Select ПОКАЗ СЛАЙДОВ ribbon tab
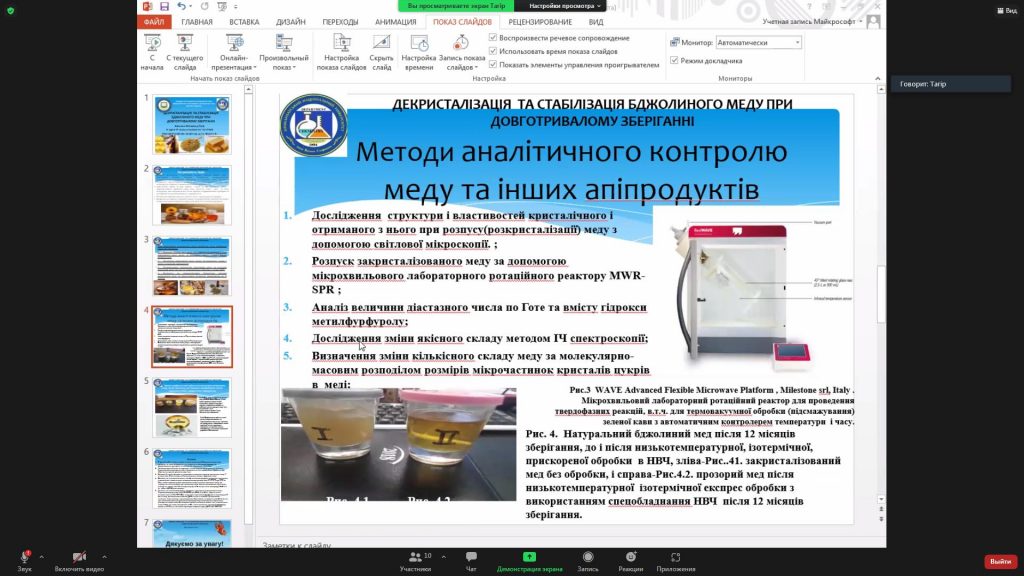The width and height of the screenshot is (1024, 576). click(x=462, y=22)
